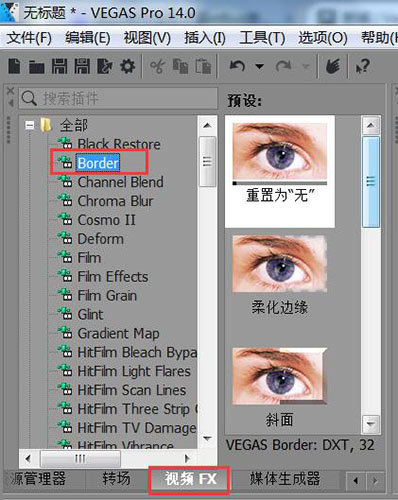Viewport: 398px width, 500px height.
Task: Close the panel with the X button
Action: click(x=11, y=91)
